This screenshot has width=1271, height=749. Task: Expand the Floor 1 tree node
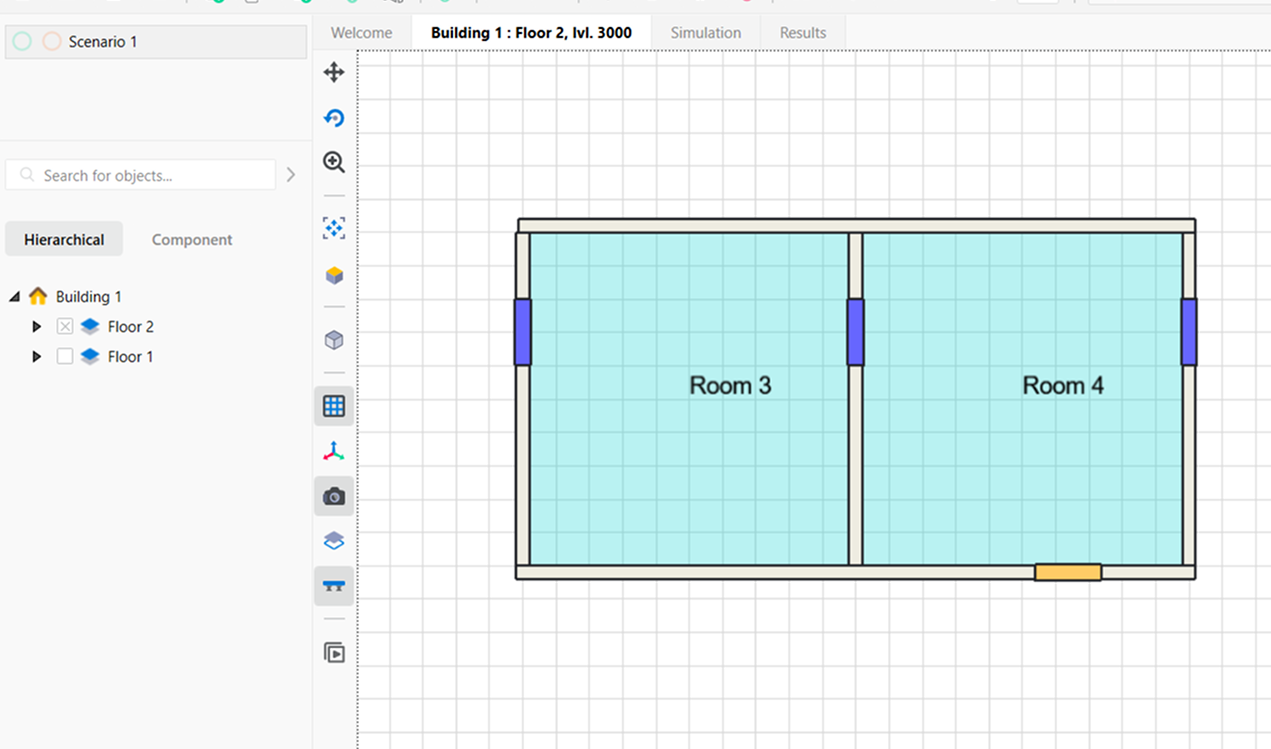click(x=37, y=357)
